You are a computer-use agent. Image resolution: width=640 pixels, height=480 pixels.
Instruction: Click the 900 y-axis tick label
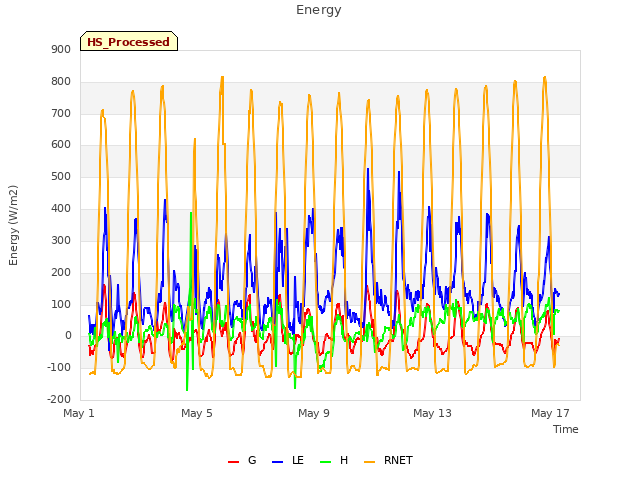coord(61,50)
